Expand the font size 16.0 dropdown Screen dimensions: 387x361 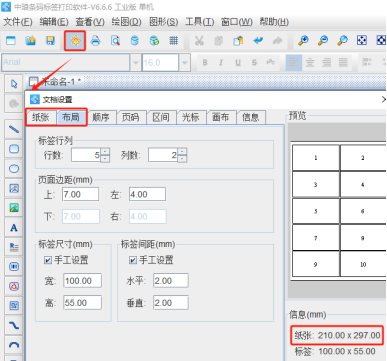click(x=185, y=63)
